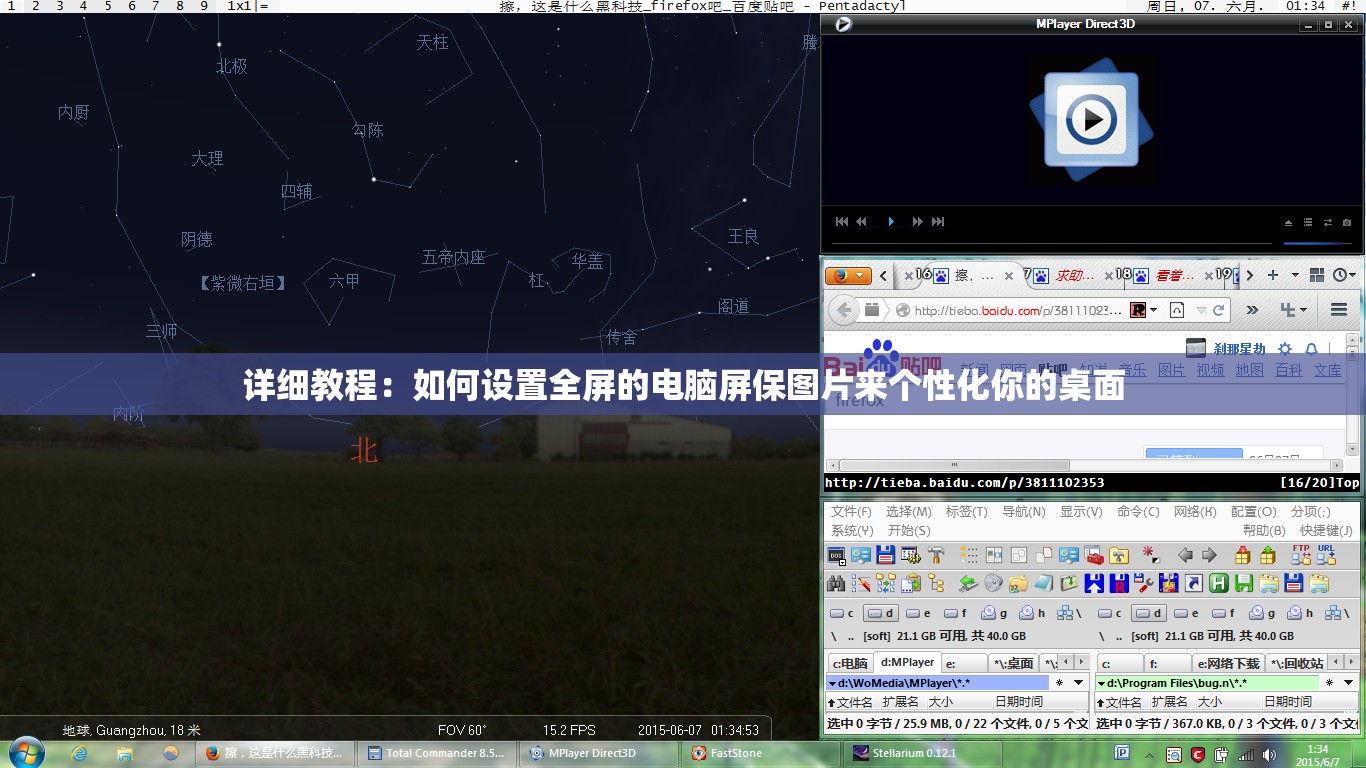Click the Firefox overflow chevron (>>) icon
This screenshot has height=768, width=1366.
[x=1252, y=310]
